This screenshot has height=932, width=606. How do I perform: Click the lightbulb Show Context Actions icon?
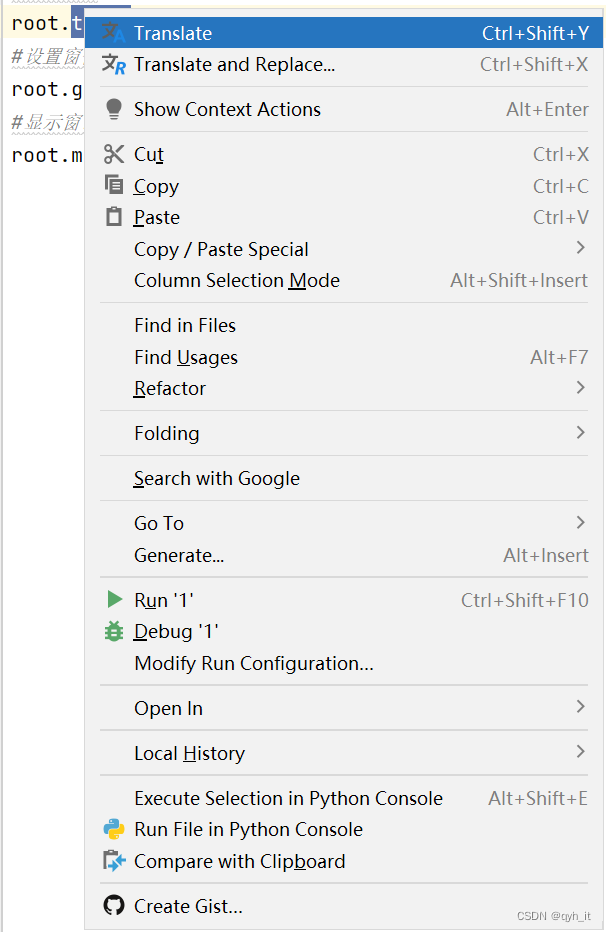pyautogui.click(x=114, y=109)
